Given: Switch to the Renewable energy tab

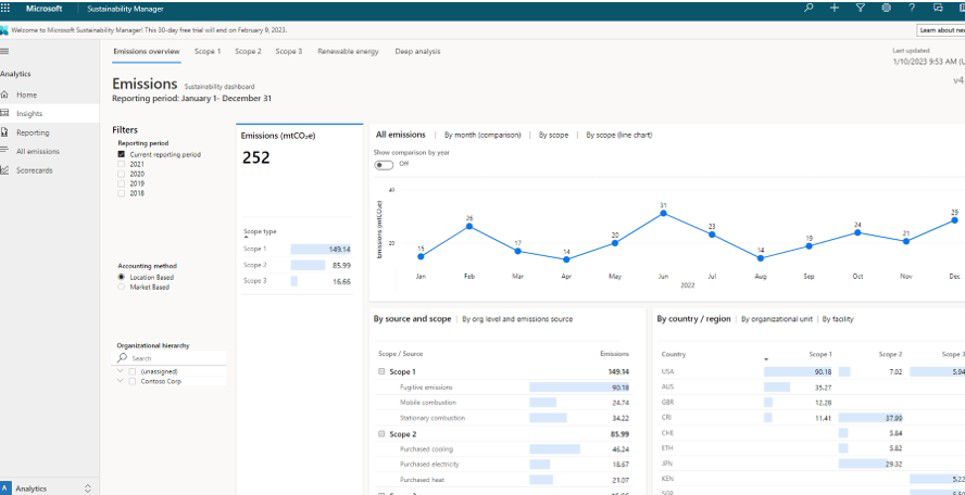Looking at the screenshot, I should [x=348, y=51].
